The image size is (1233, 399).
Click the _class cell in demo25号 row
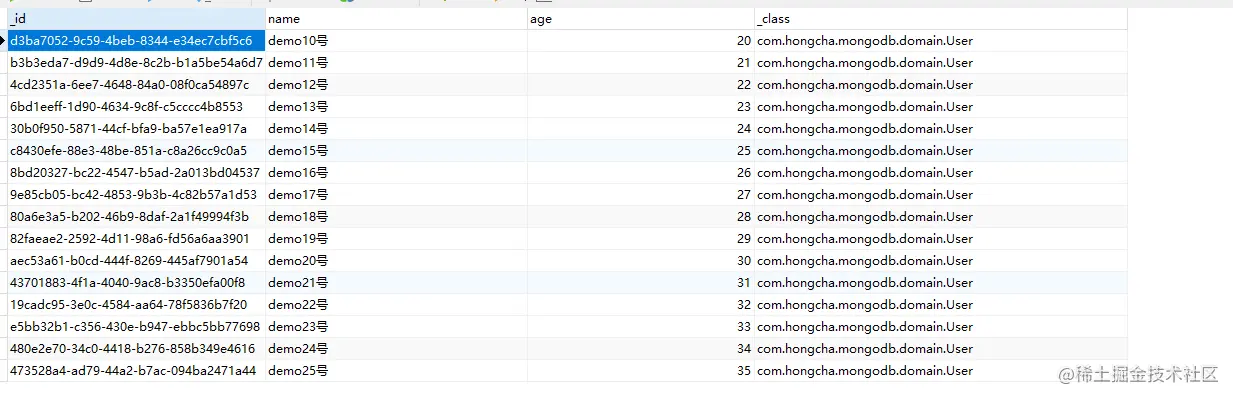[x=940, y=371]
